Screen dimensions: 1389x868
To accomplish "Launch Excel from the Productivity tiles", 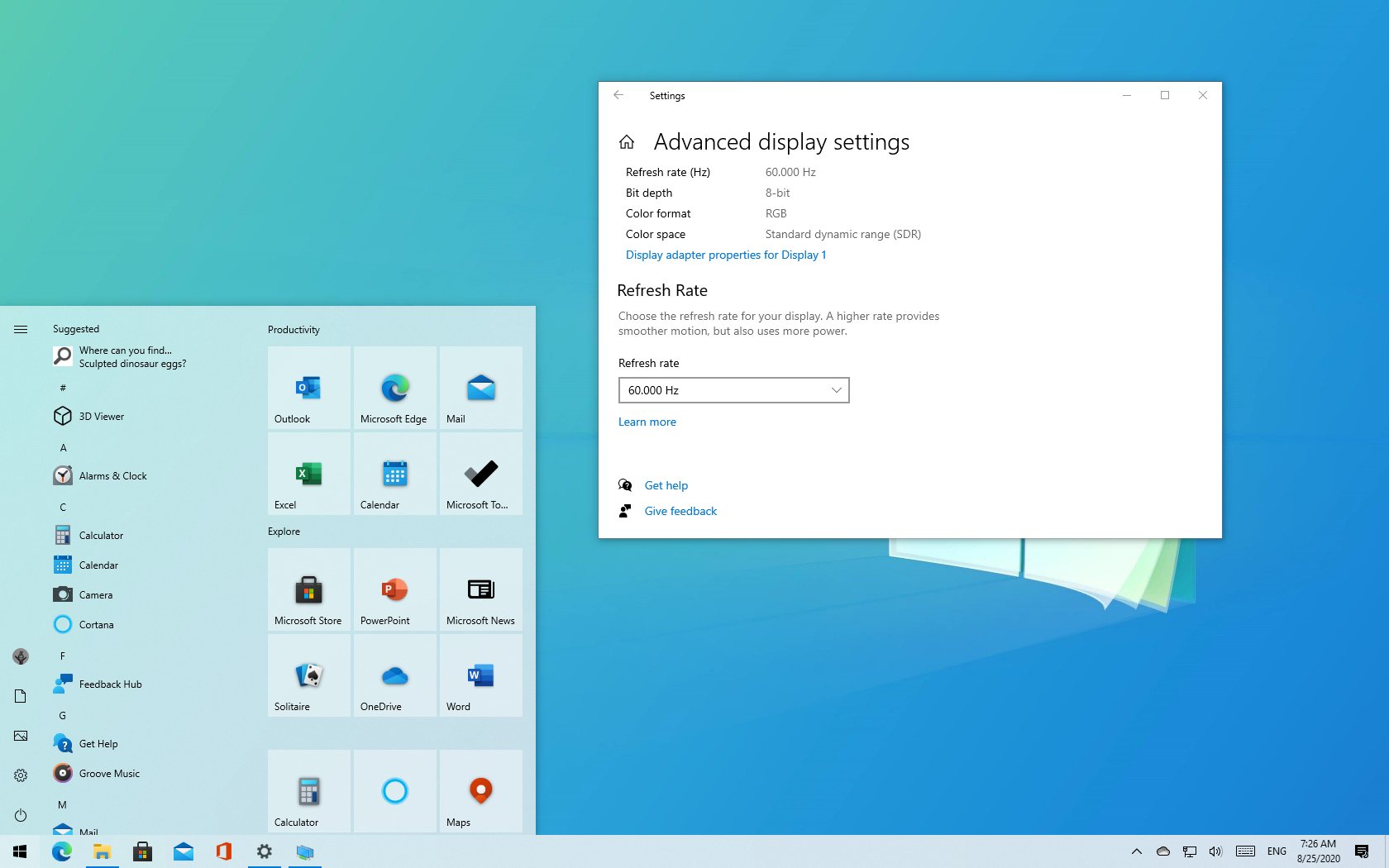I will 308,473.
